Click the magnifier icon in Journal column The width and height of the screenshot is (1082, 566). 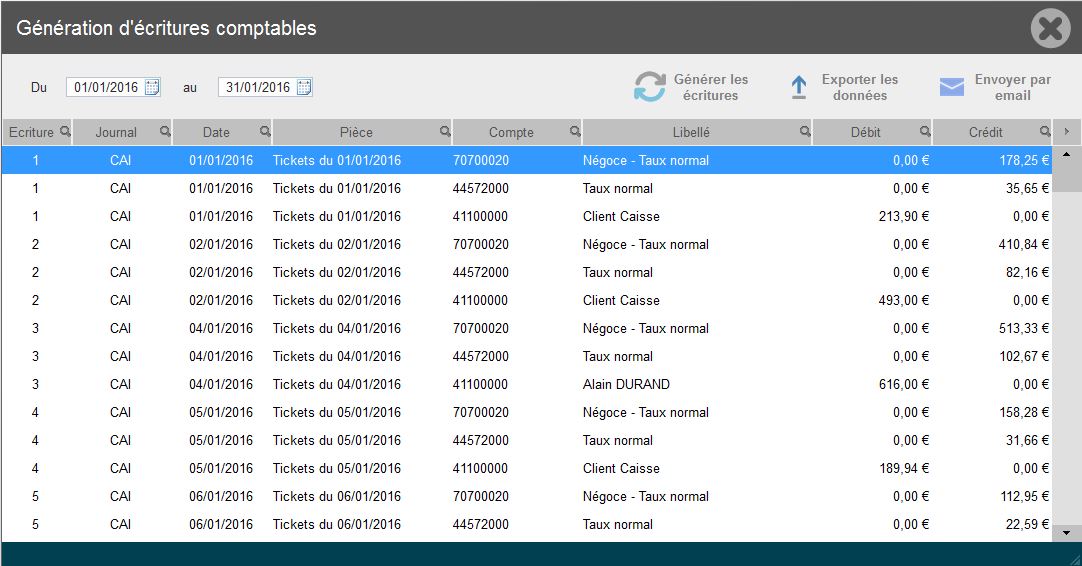(x=165, y=131)
